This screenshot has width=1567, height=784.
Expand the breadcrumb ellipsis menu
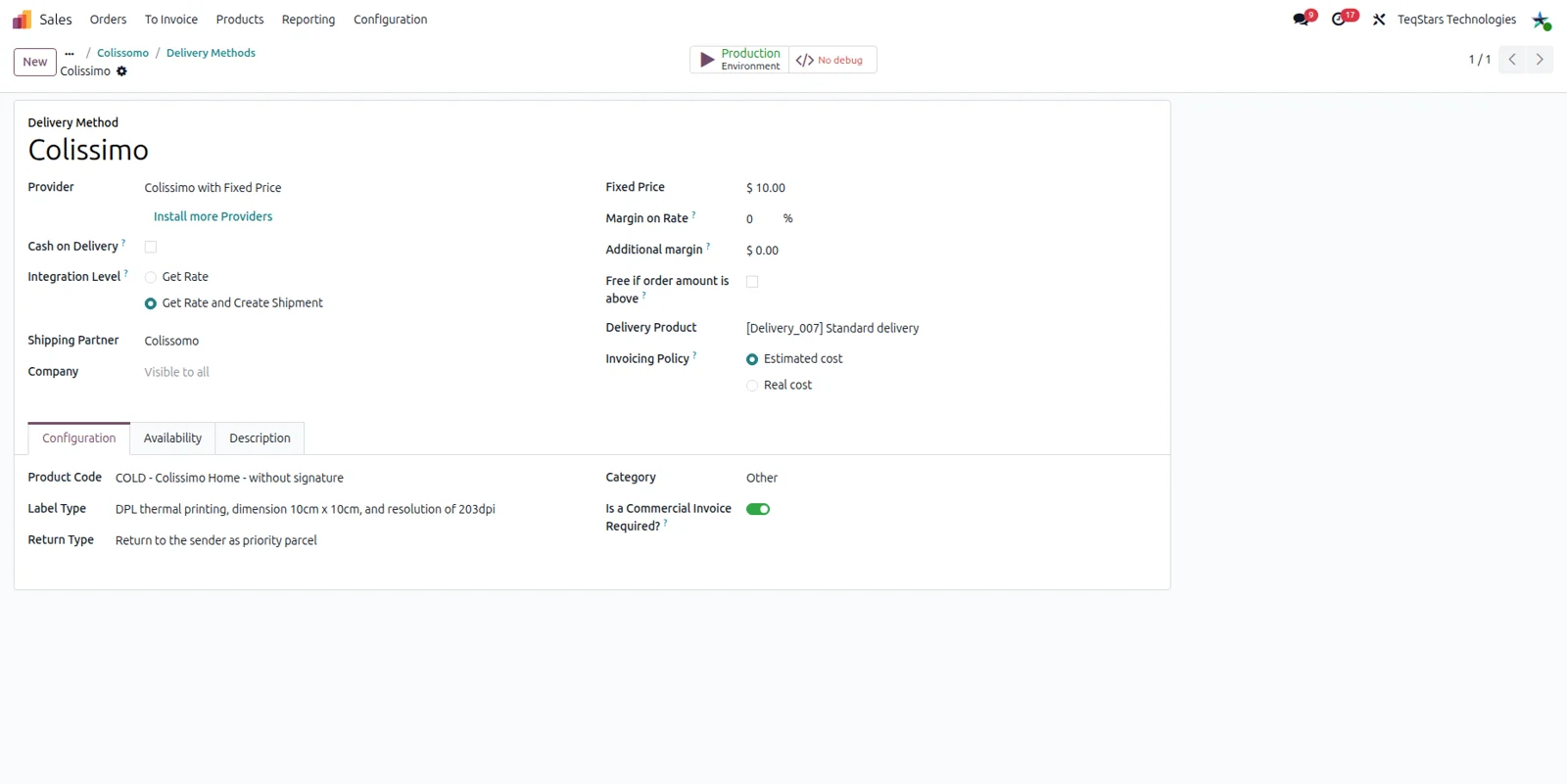click(70, 54)
